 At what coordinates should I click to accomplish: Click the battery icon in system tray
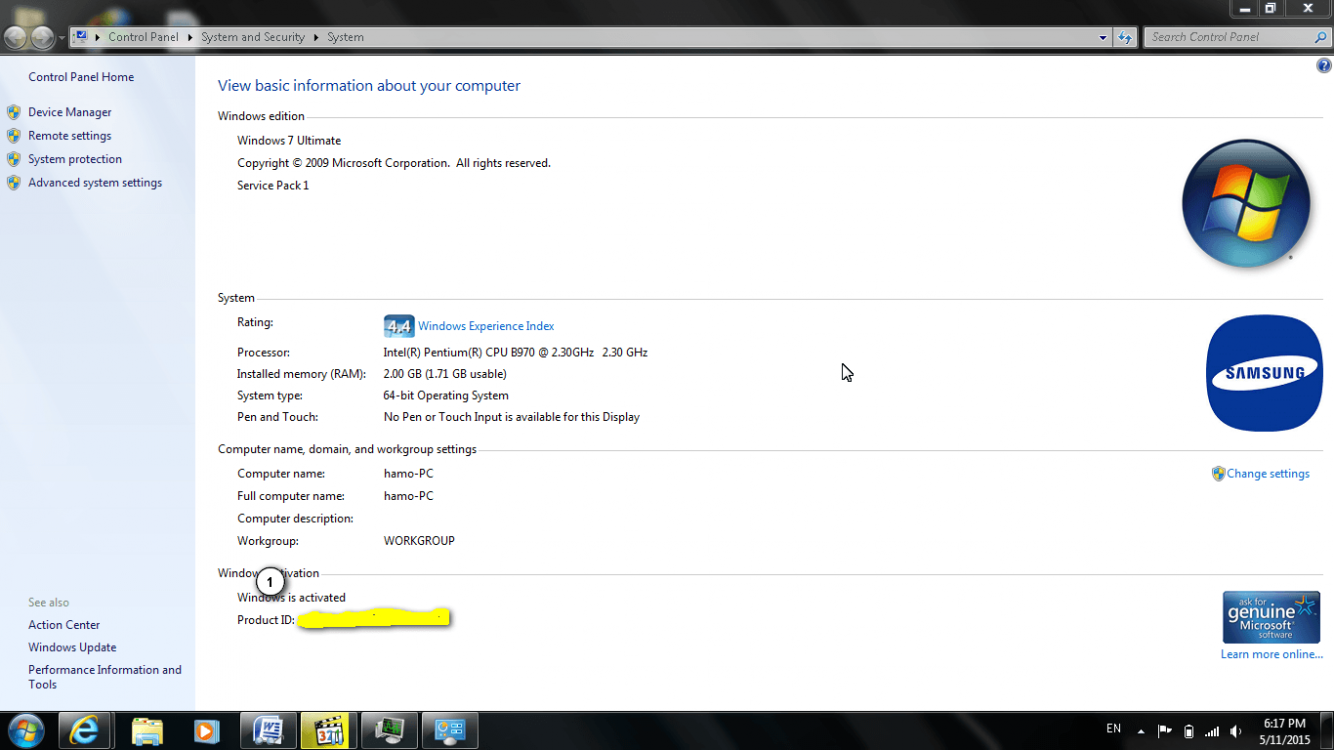click(x=1188, y=731)
